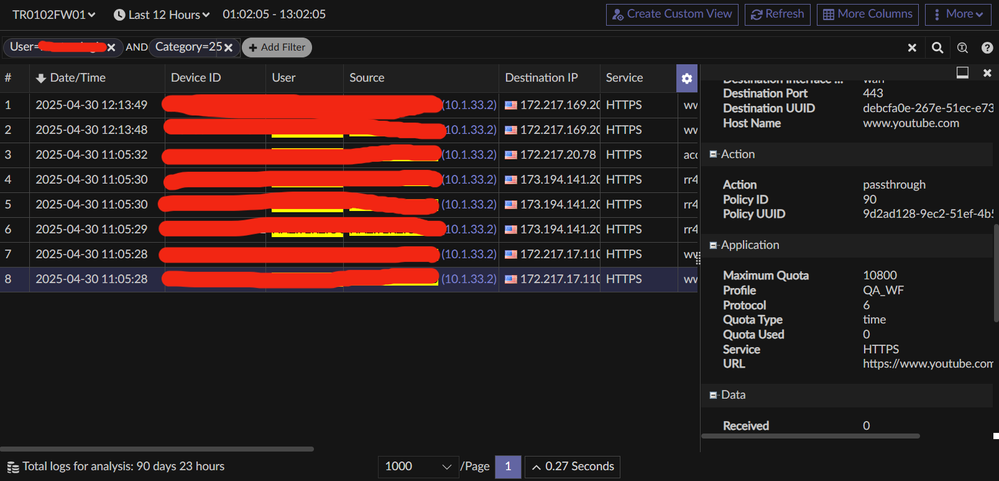Click the US flag icon in row 7

pyautogui.click(x=510, y=254)
